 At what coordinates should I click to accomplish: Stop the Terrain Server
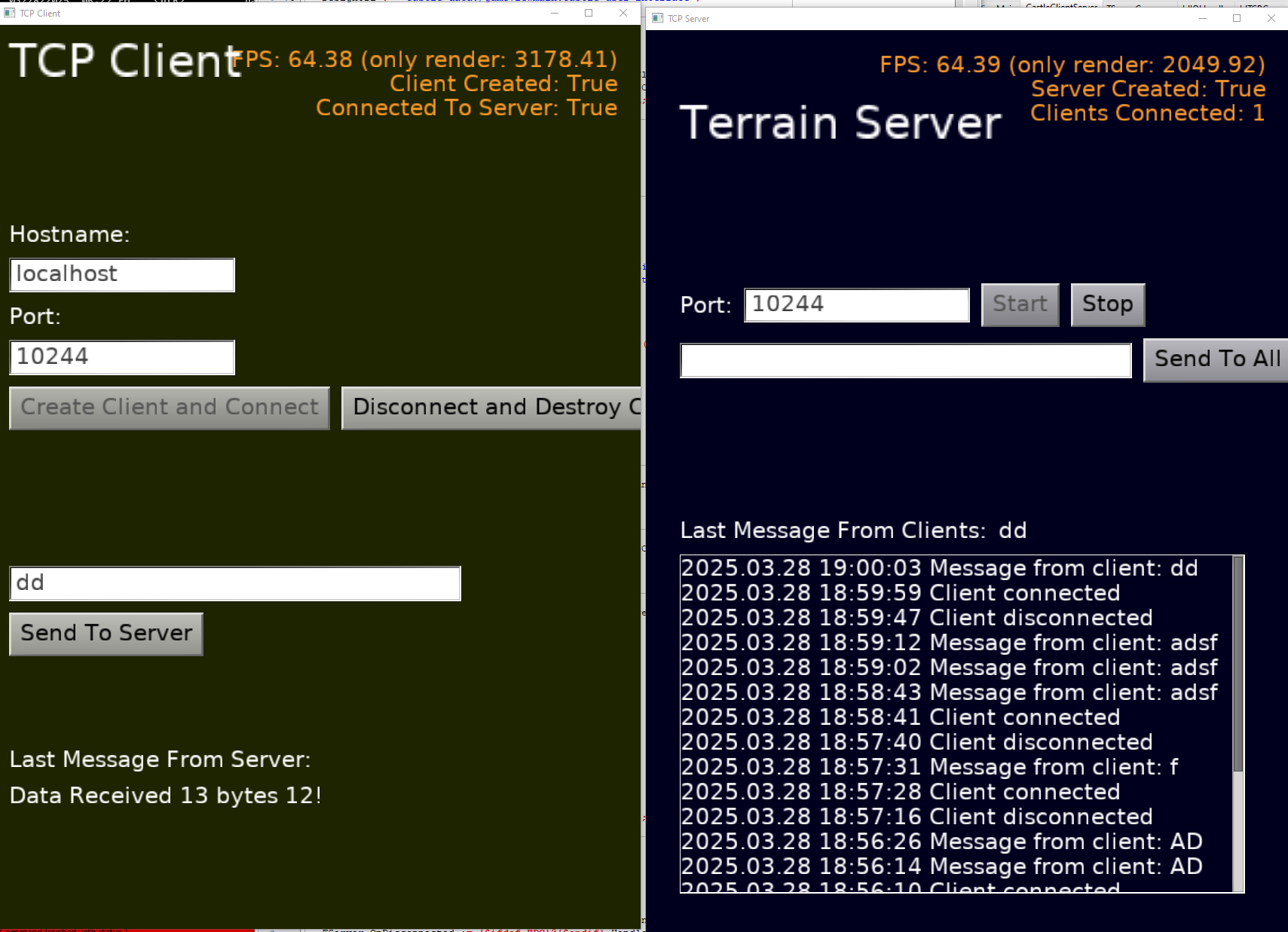pos(1108,305)
